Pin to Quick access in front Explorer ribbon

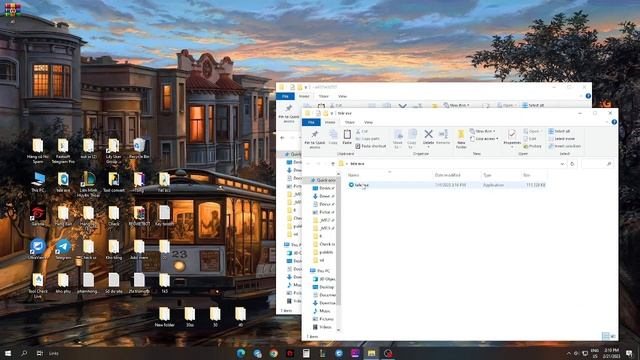pos(314,138)
